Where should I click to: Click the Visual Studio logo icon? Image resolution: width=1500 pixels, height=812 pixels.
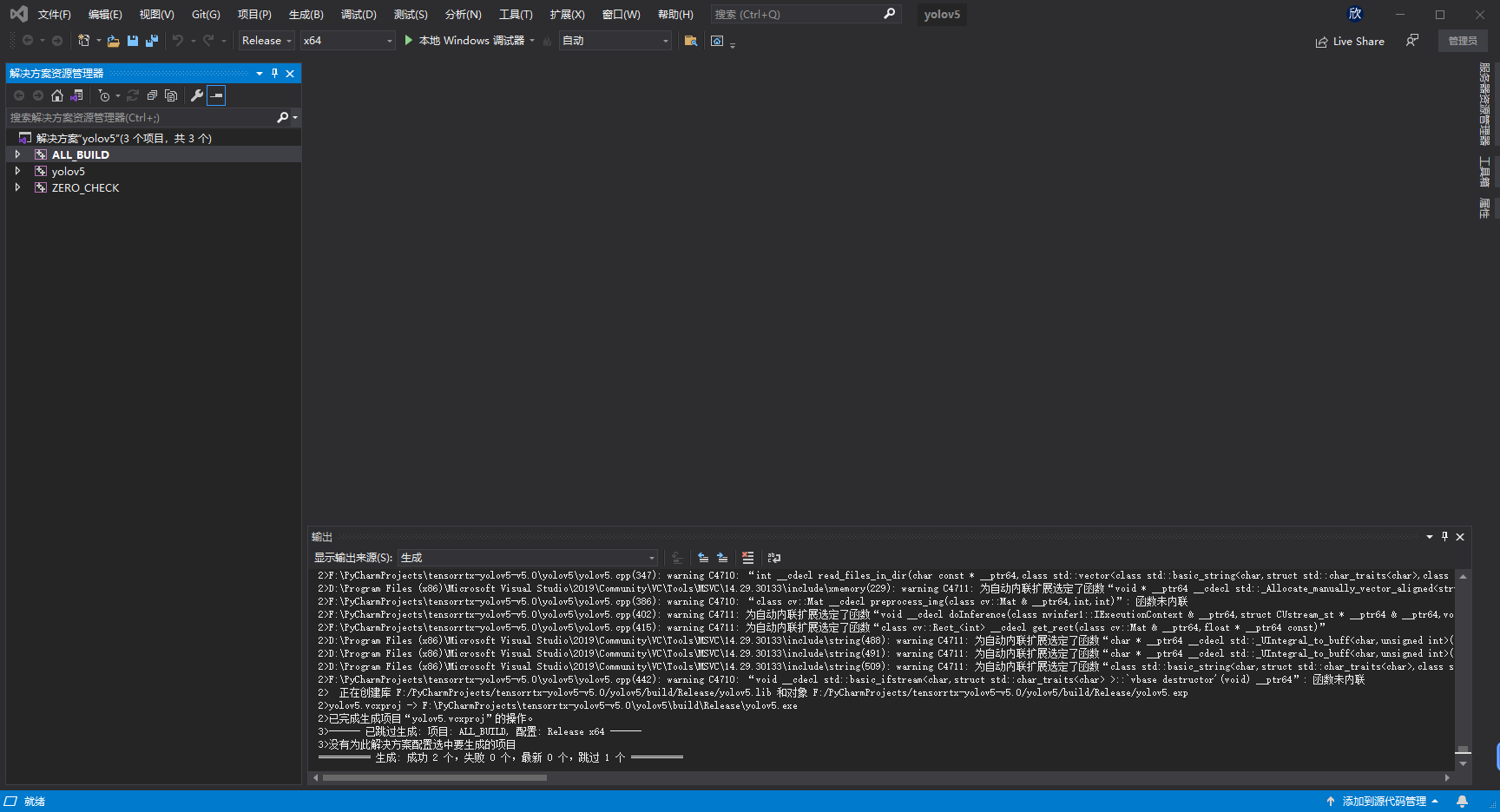click(x=18, y=14)
